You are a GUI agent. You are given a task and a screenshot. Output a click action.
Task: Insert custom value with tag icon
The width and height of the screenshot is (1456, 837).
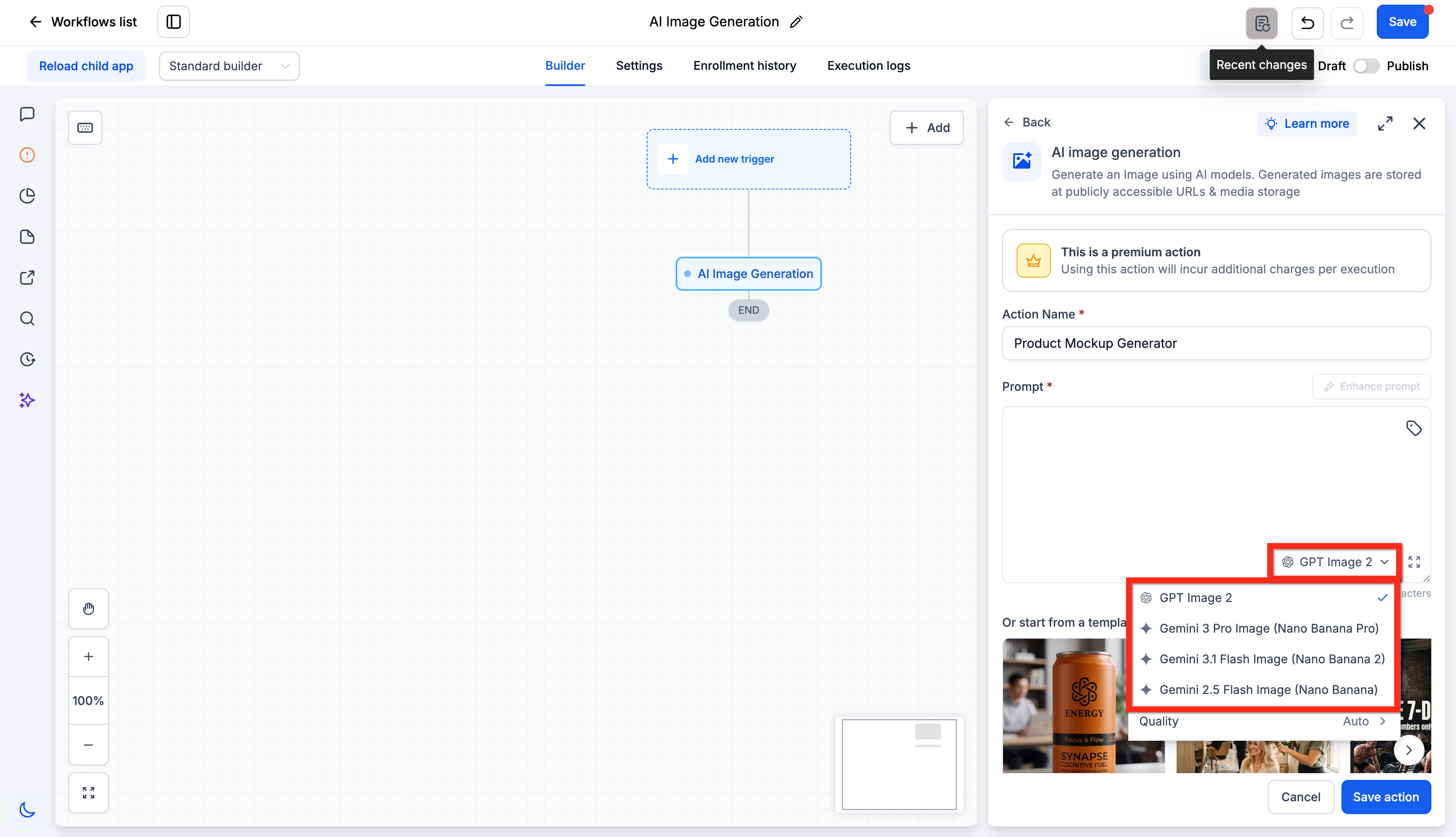click(1414, 428)
